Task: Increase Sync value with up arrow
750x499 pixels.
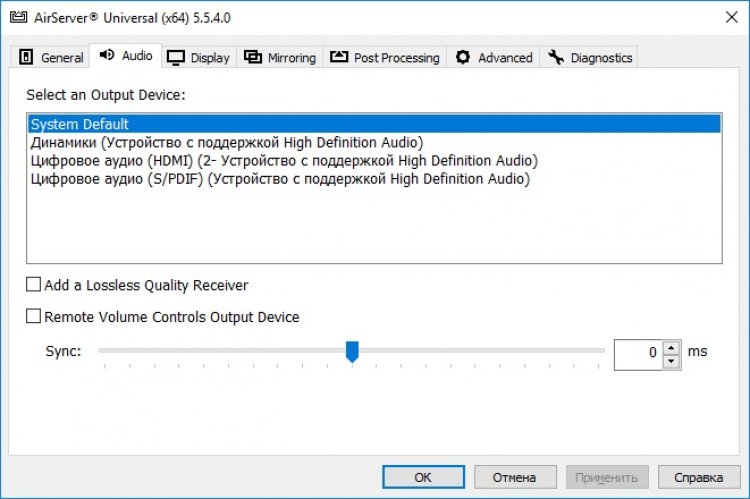Action: (671, 346)
